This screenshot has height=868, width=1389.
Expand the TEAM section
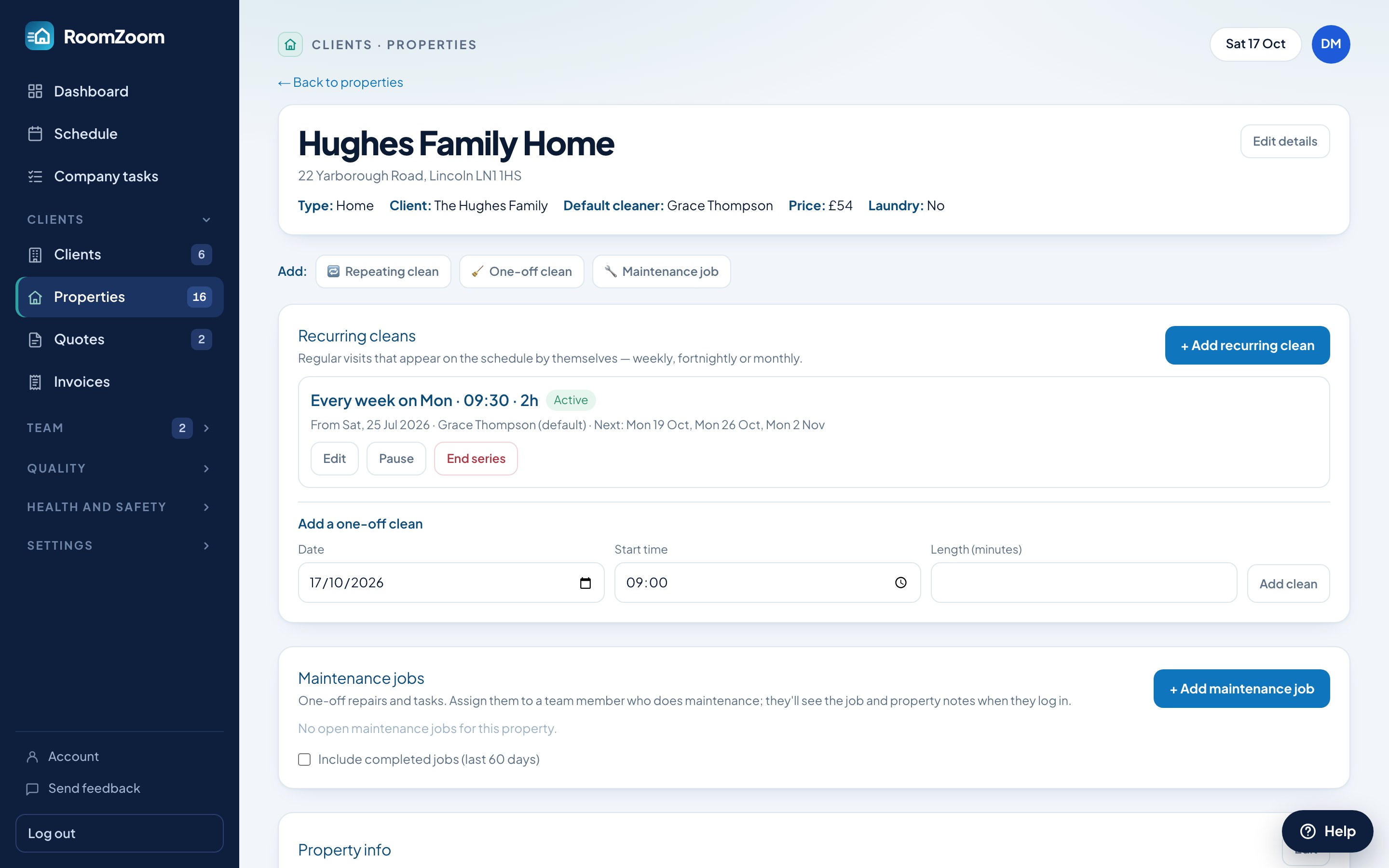(120, 428)
